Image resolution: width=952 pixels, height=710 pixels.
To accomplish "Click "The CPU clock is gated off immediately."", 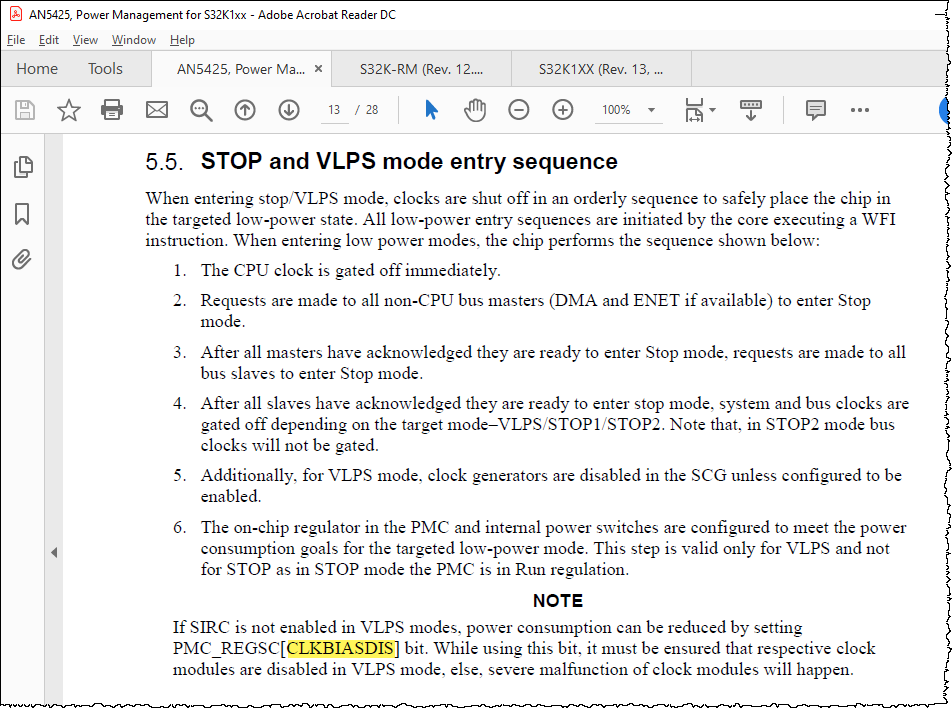I will tap(350, 270).
